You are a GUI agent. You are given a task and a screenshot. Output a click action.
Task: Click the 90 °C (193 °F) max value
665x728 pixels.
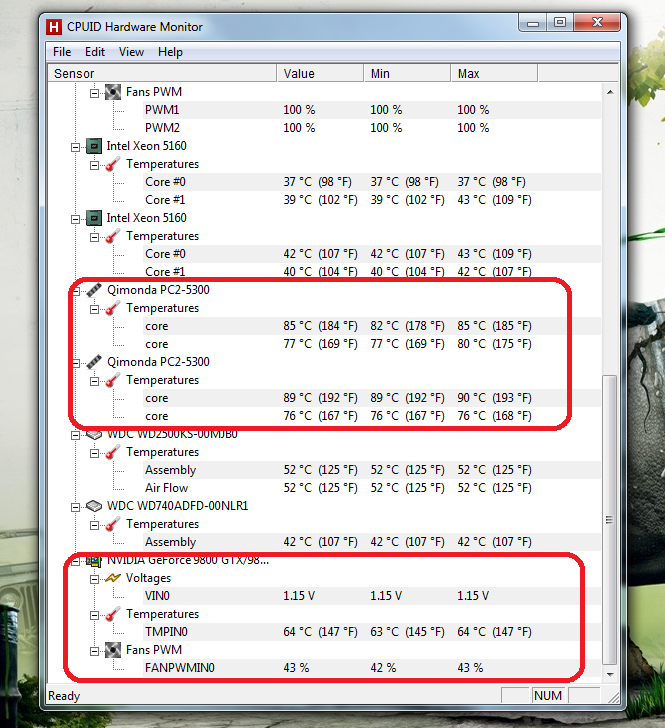494,398
